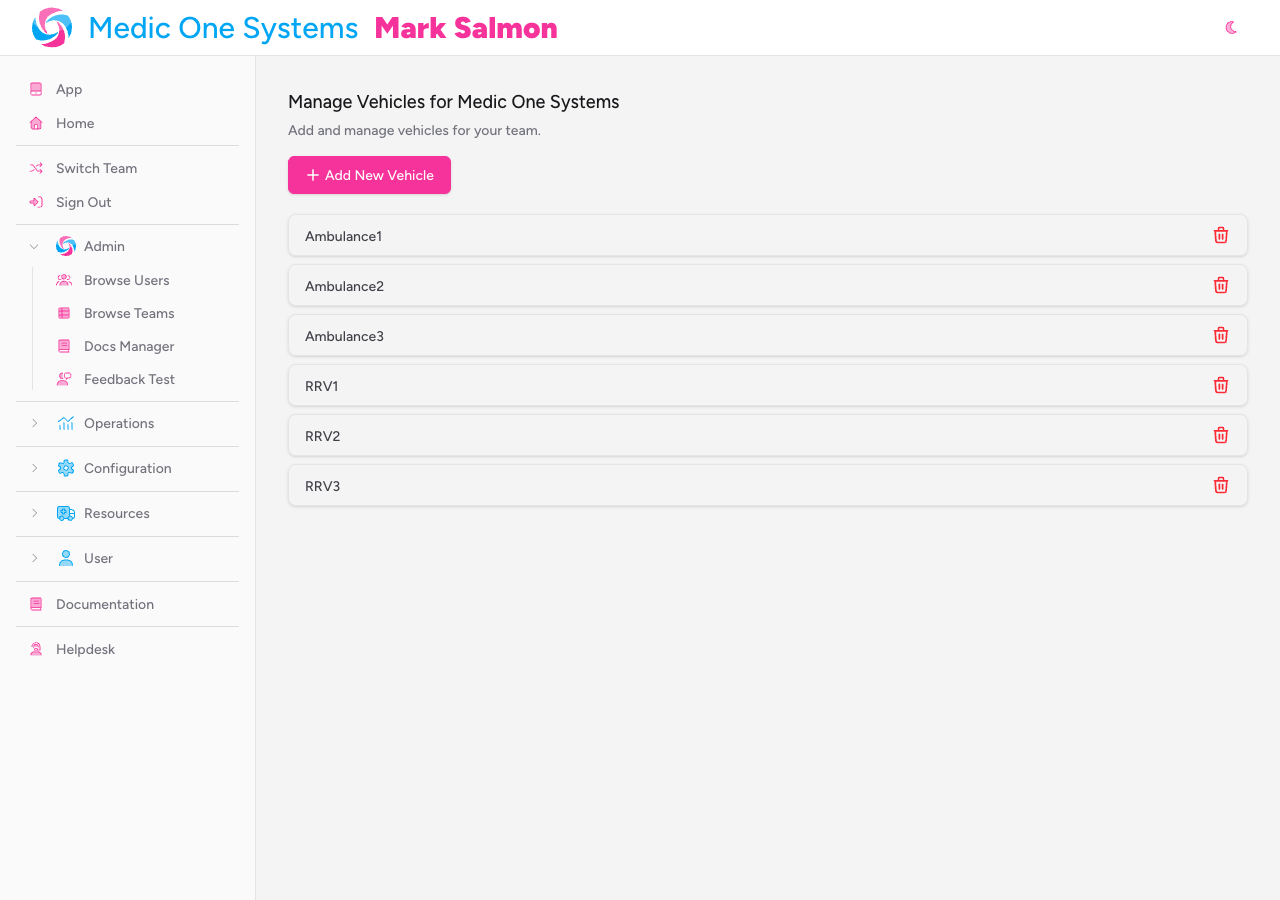Click the Sign Out link
1280x900 pixels.
tap(83, 203)
